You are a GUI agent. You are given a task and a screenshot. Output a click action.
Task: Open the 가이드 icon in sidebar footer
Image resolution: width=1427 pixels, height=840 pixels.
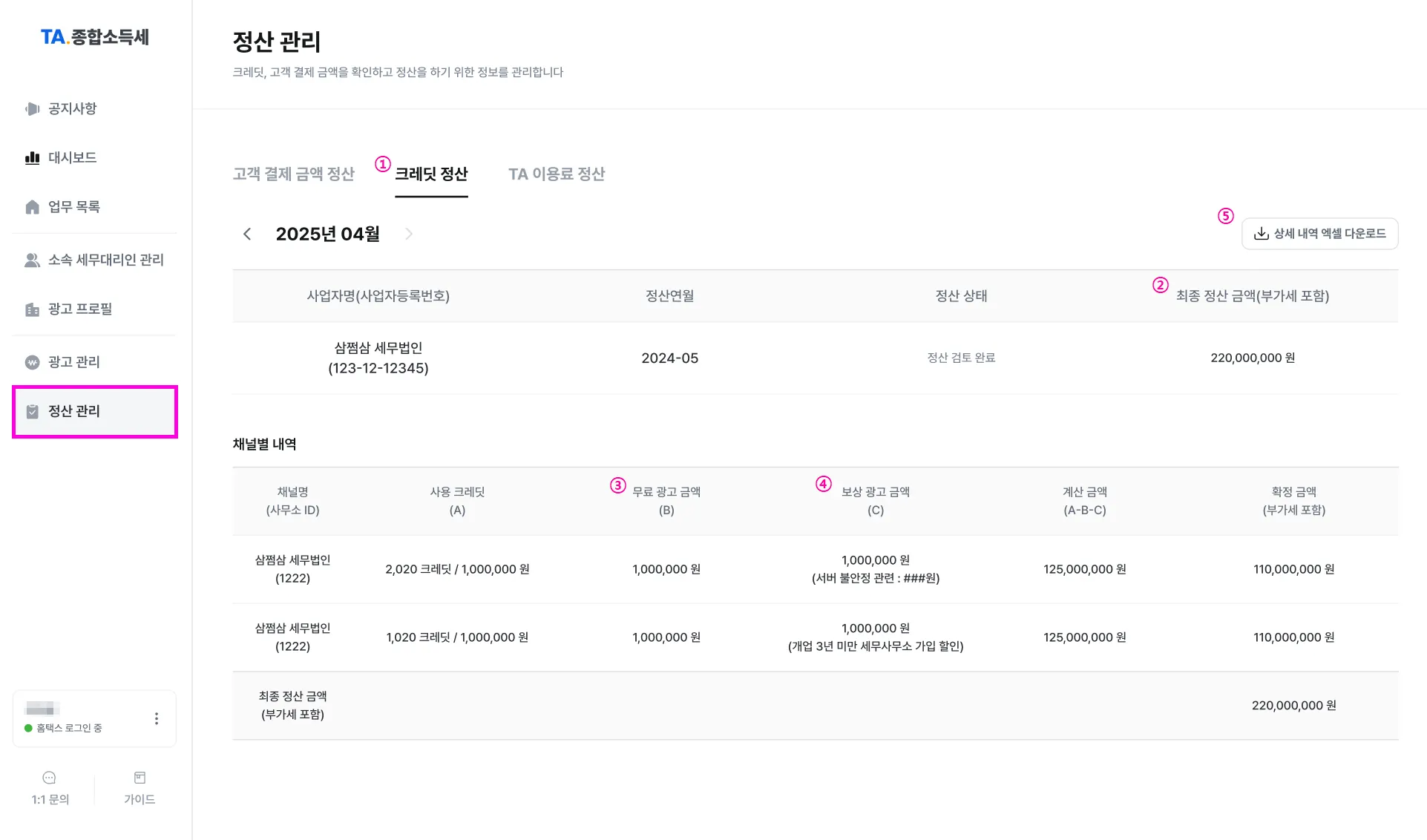point(140,778)
